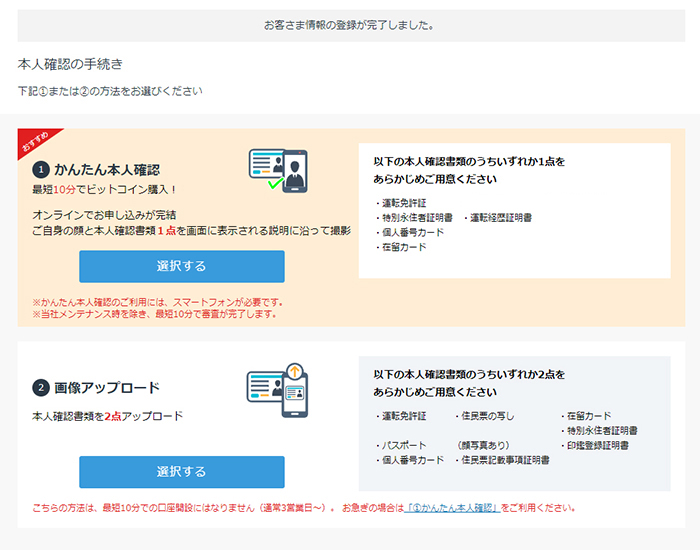Viewport: 700px width, 550px height.
Task: Click the orange upload arrow on the phone illustration
Action: (295, 373)
